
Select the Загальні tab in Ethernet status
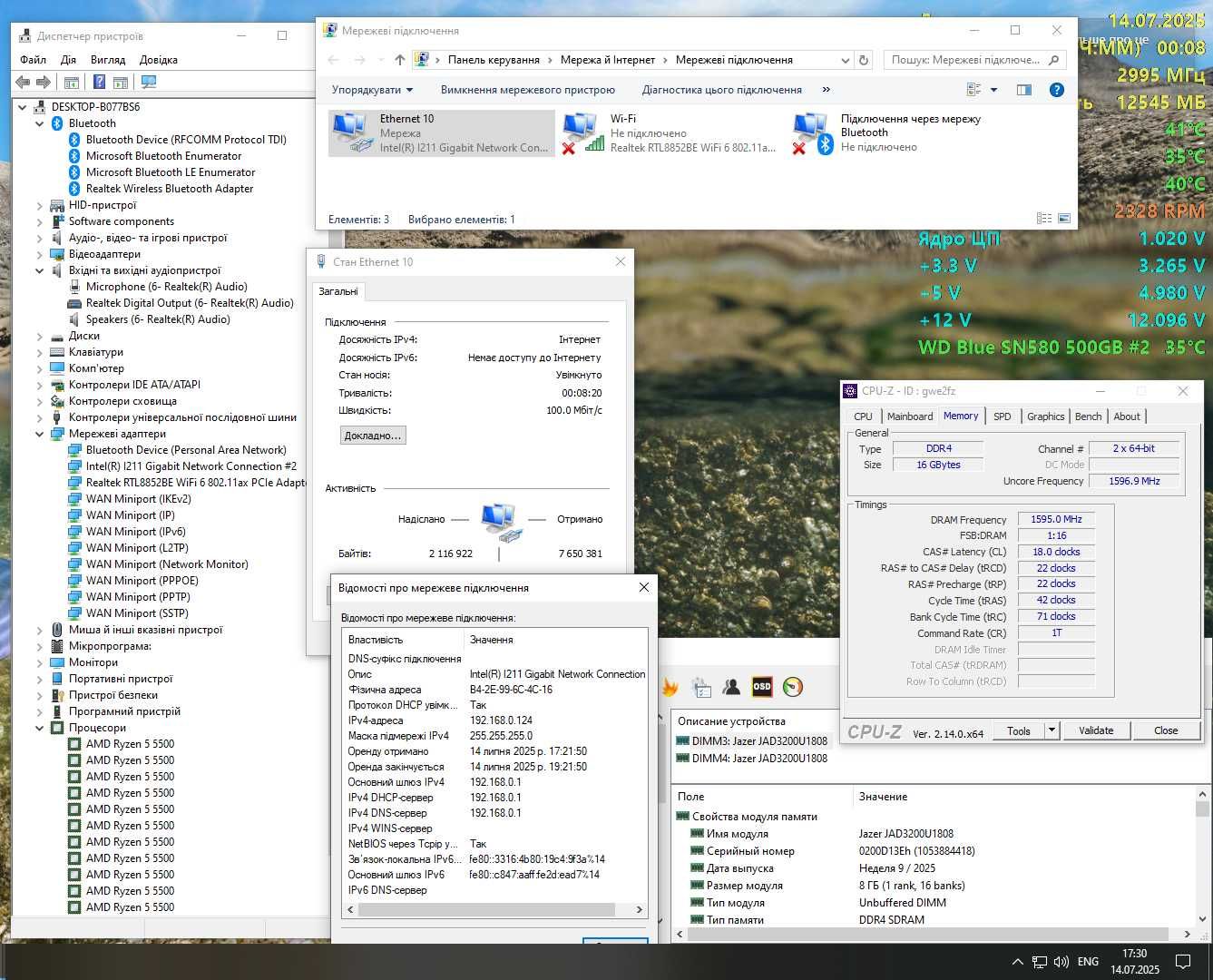(338, 291)
